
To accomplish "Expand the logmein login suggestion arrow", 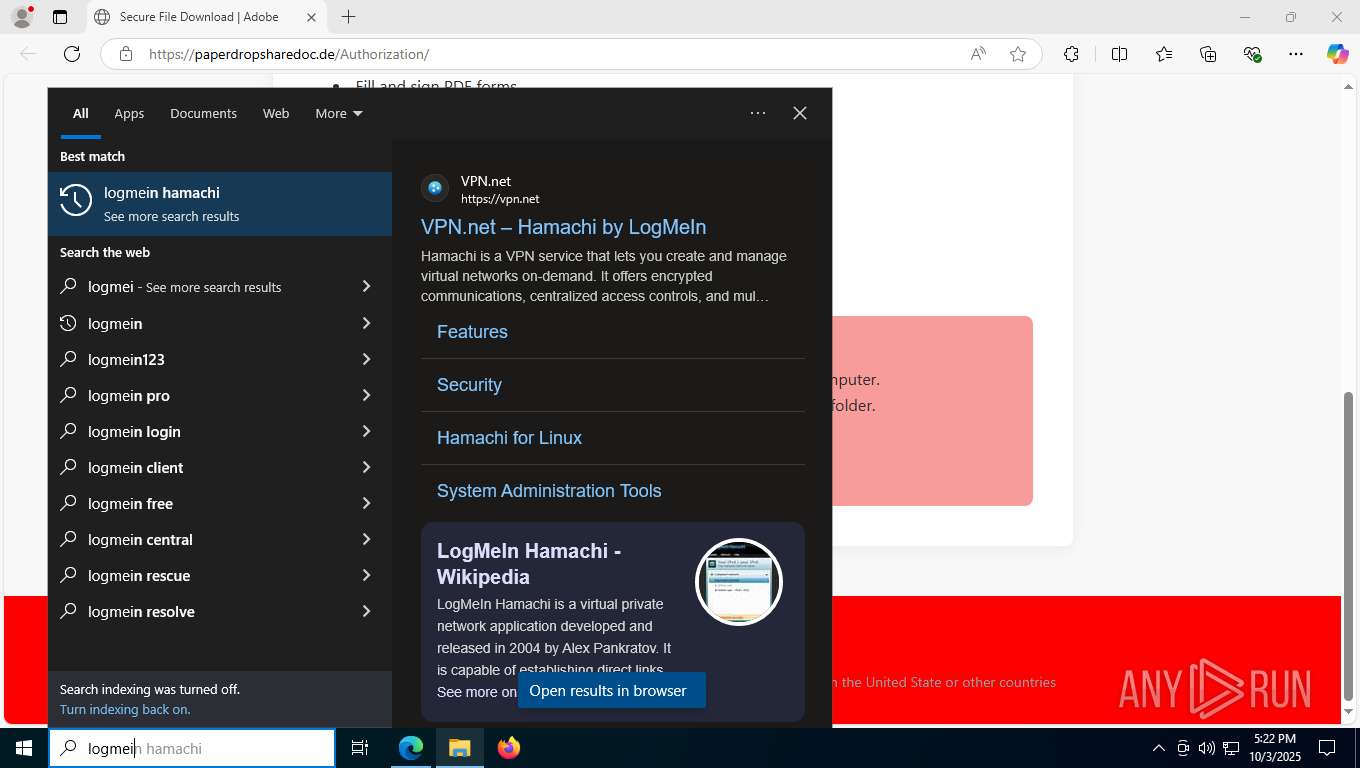I will click(x=366, y=431).
